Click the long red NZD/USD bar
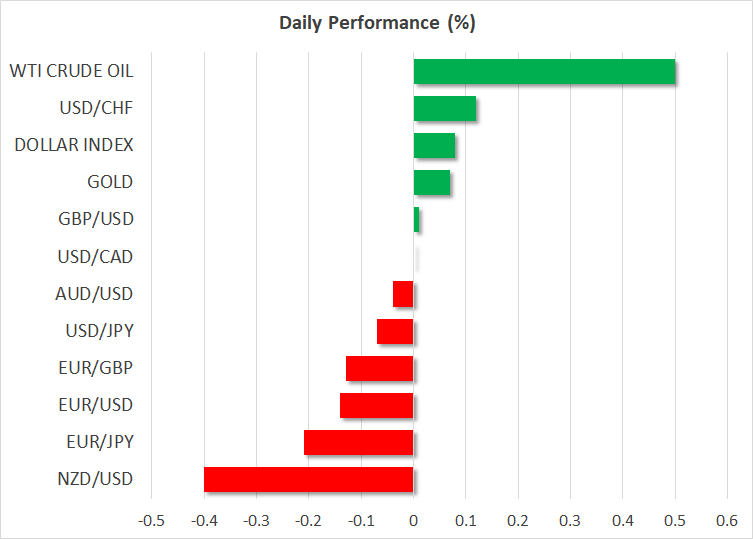 tap(308, 479)
